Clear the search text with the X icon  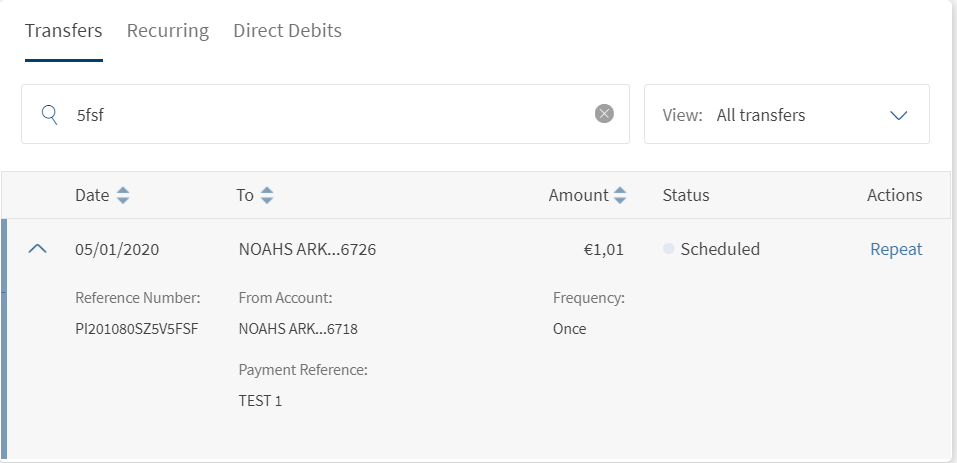604,114
